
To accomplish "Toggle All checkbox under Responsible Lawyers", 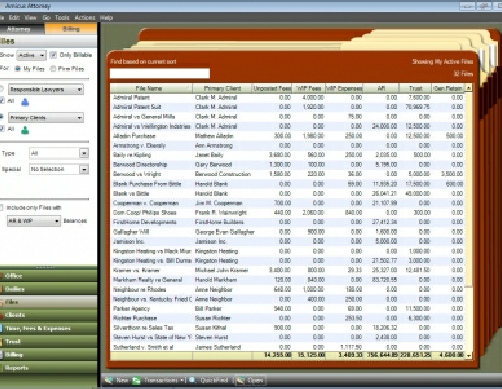I will click(2, 101).
